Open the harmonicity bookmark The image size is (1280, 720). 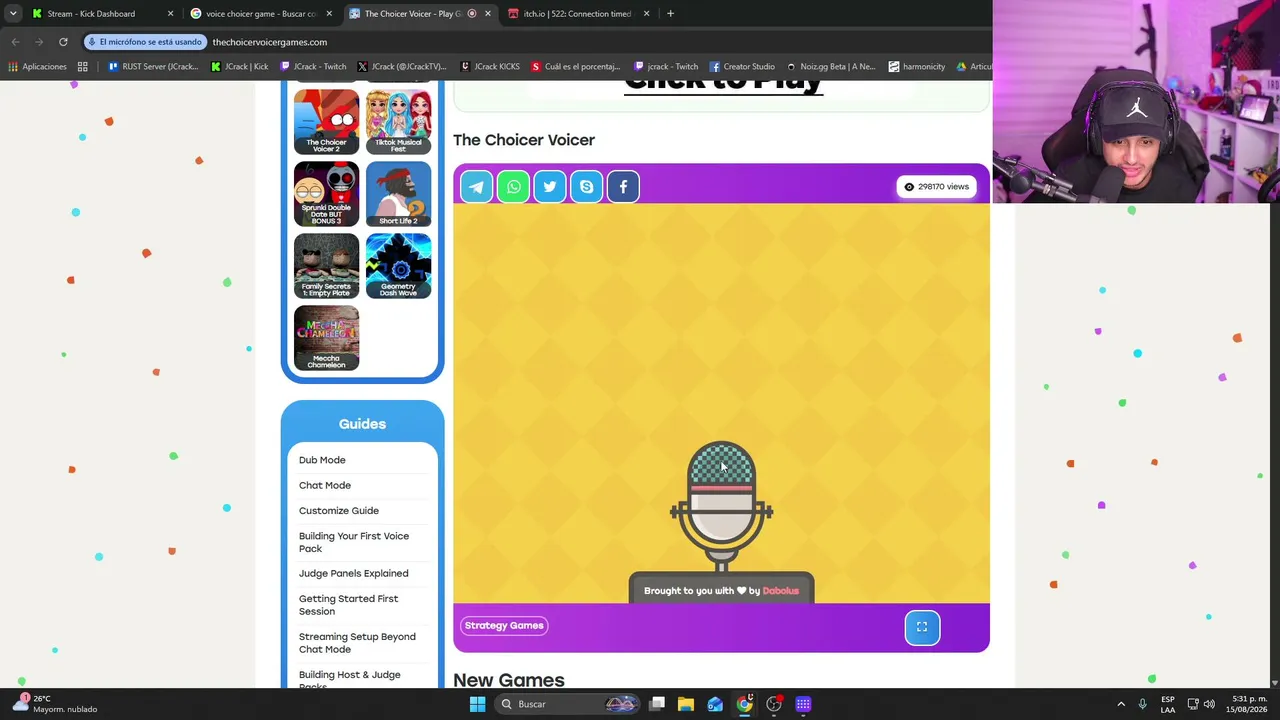917,67
